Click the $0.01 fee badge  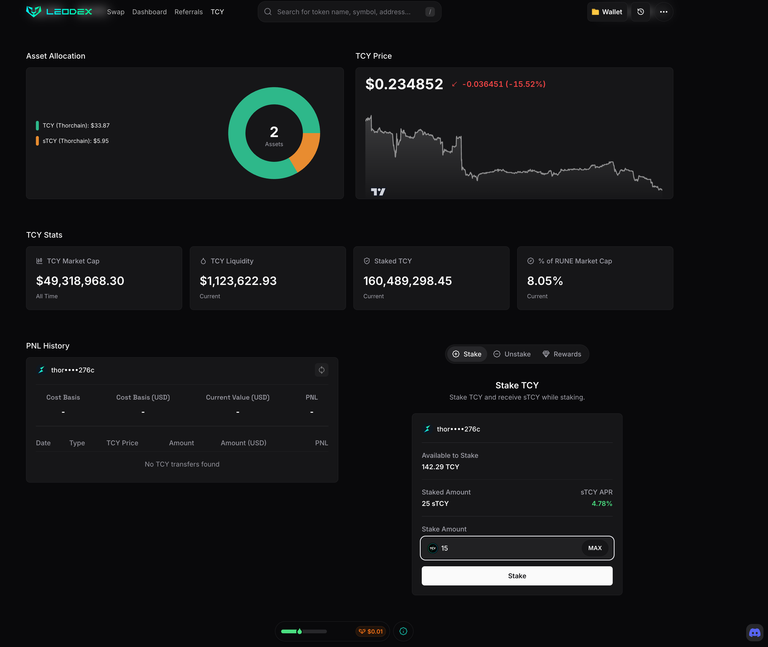(371, 631)
